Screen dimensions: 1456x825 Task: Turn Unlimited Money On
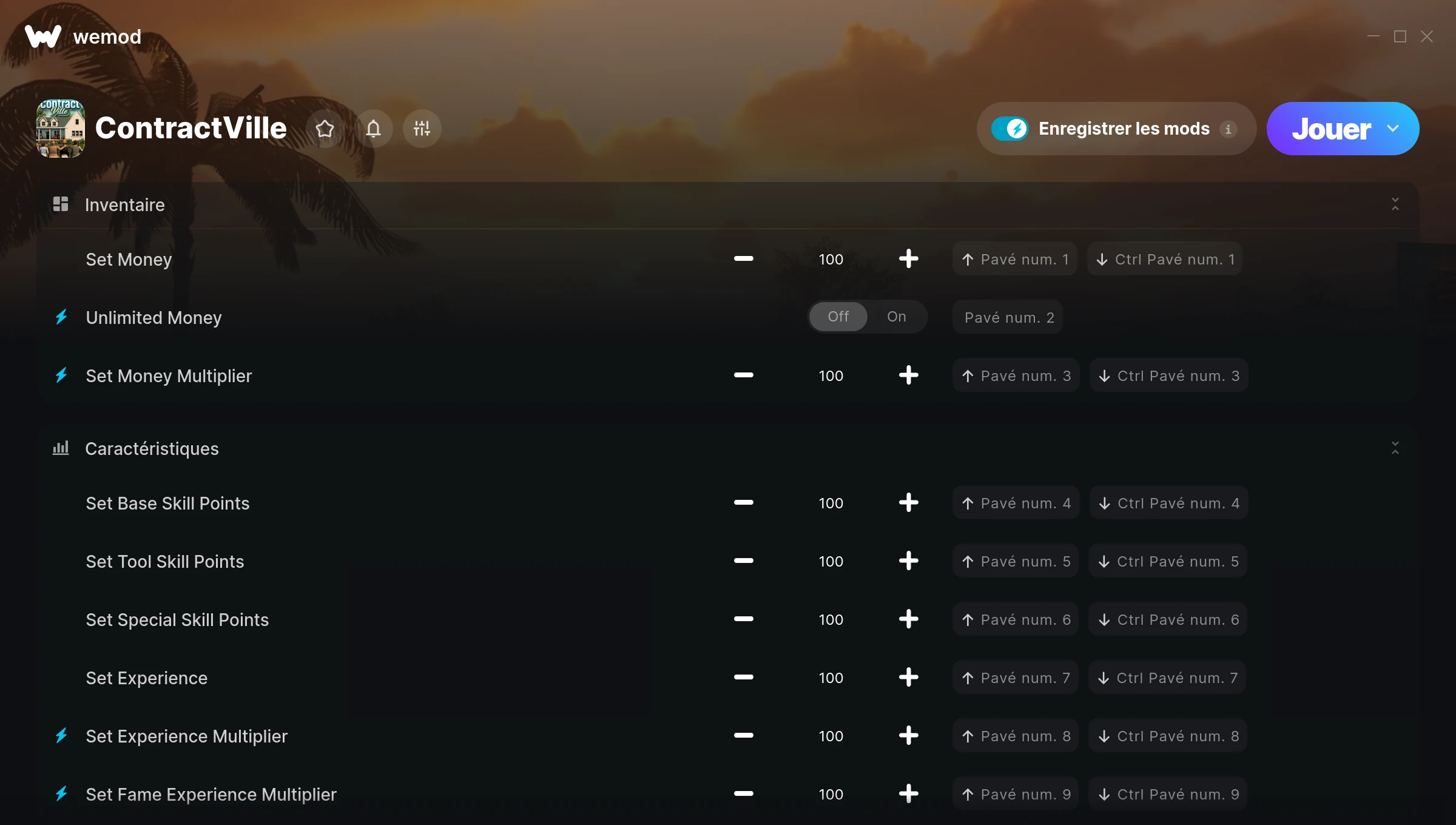(x=897, y=317)
